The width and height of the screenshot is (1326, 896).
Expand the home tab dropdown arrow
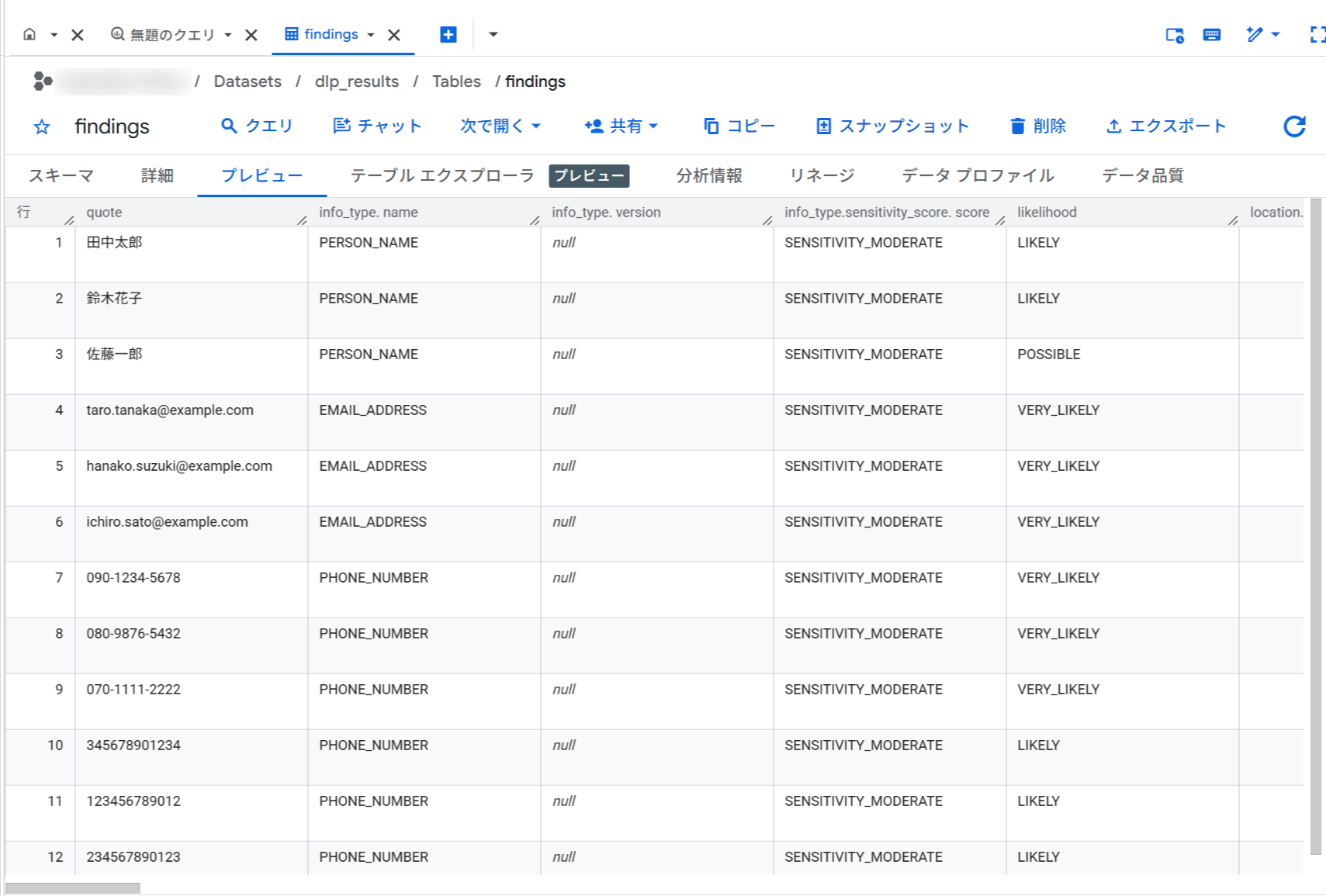click(x=54, y=35)
